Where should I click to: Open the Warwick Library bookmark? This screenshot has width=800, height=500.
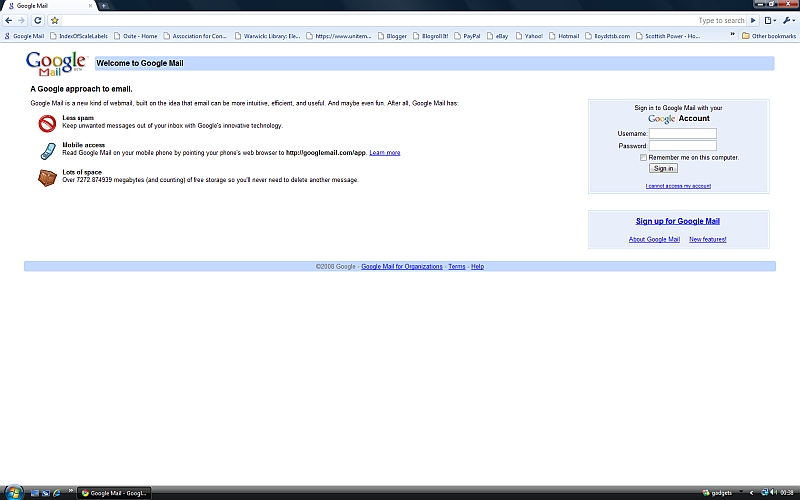[x=267, y=36]
